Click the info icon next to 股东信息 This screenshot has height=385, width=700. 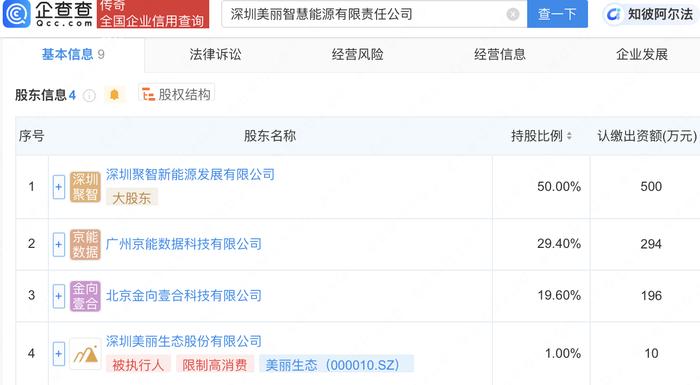pyautogui.click(x=89, y=95)
